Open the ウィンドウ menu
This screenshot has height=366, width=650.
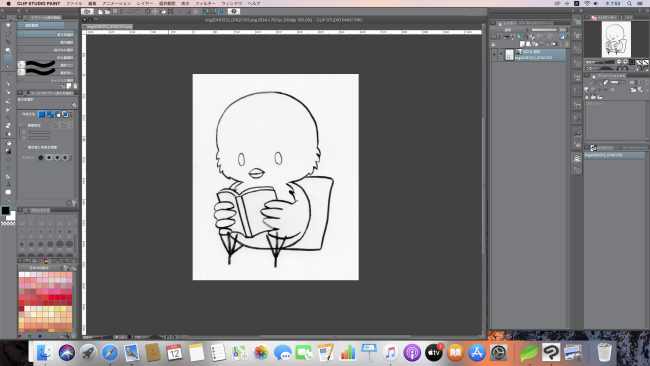coord(232,3)
